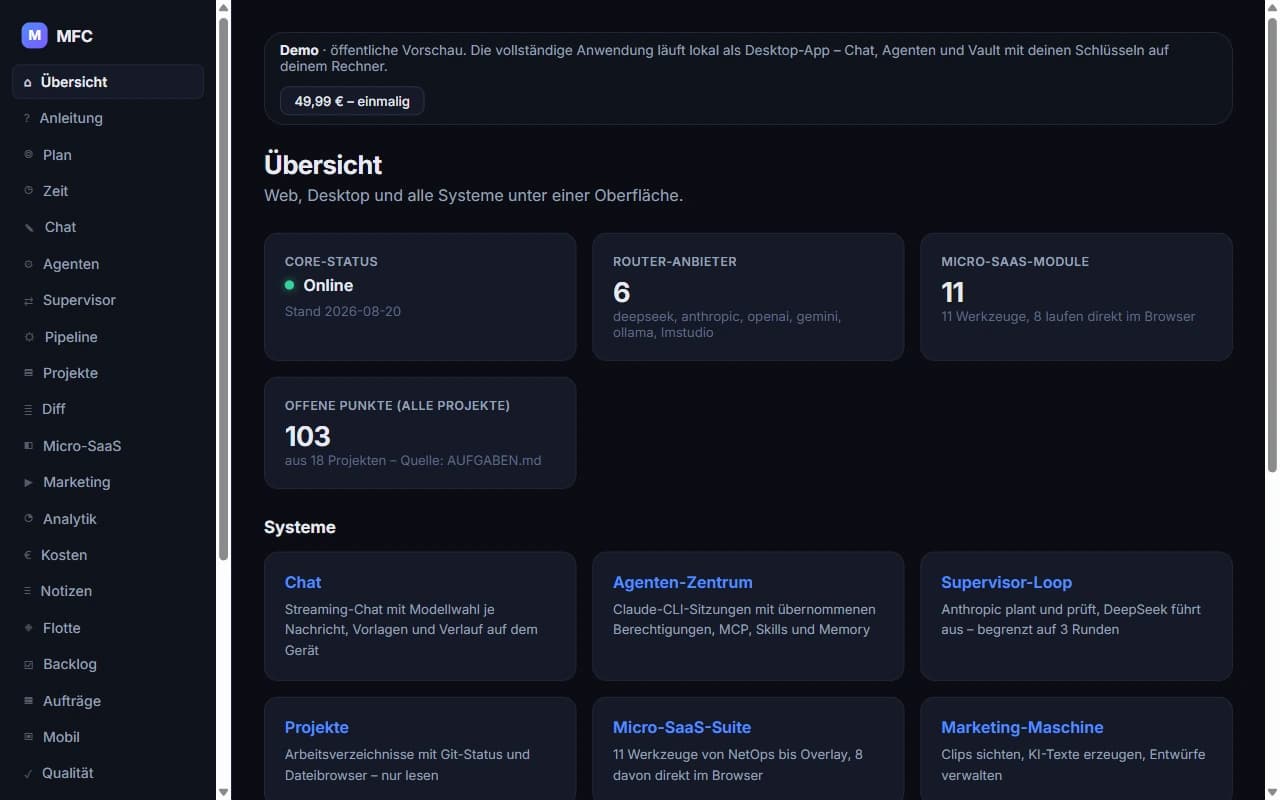Screen dimensions: 1280x800
Task: Select Pipeline in the sidebar
Action: (x=108, y=337)
